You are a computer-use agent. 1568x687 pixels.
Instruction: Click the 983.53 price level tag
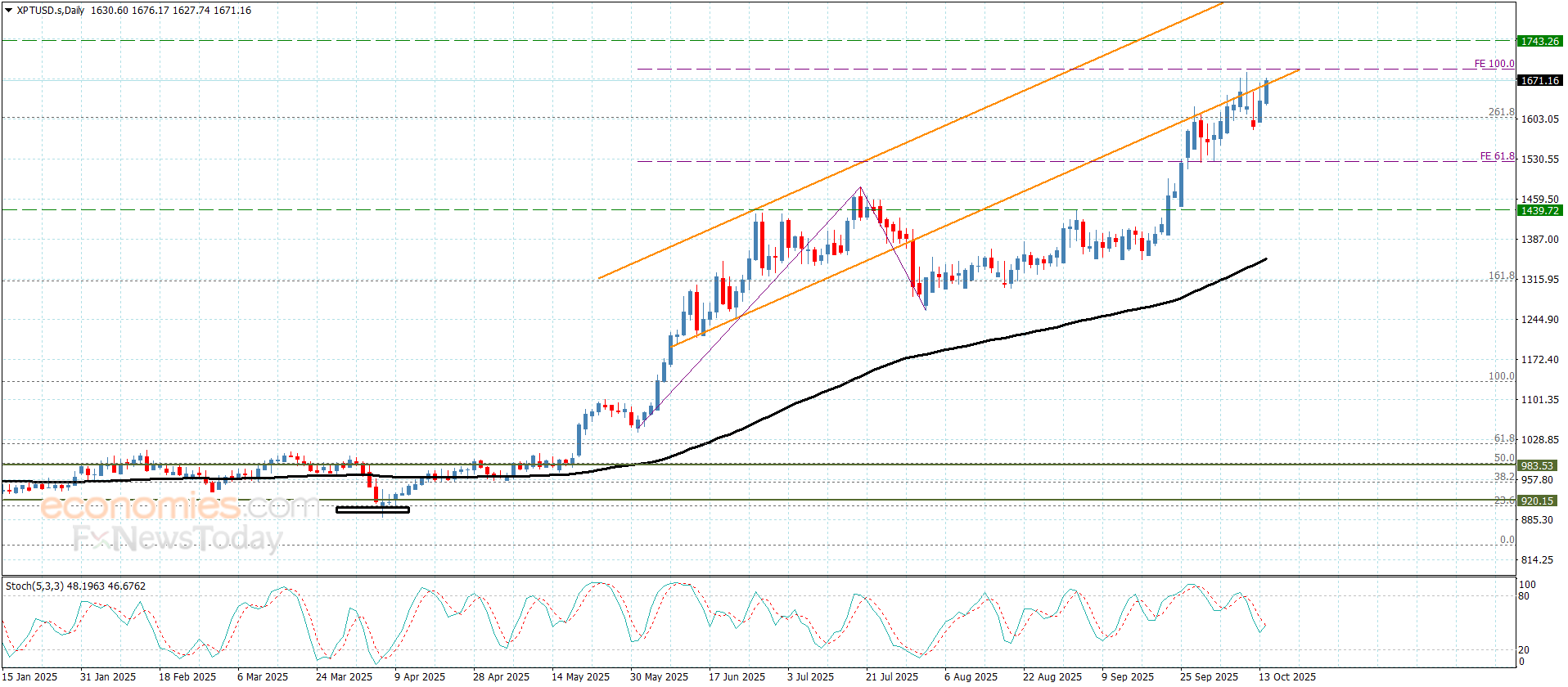(x=1536, y=465)
